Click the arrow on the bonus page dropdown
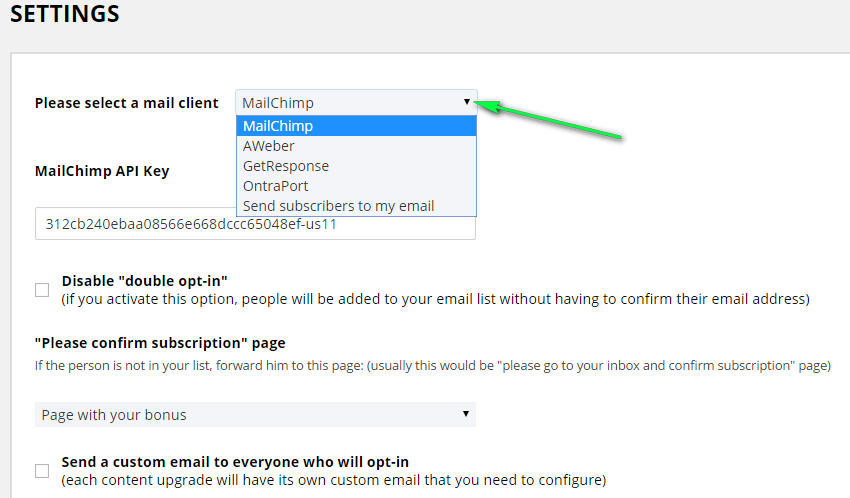850x498 pixels. 465,414
